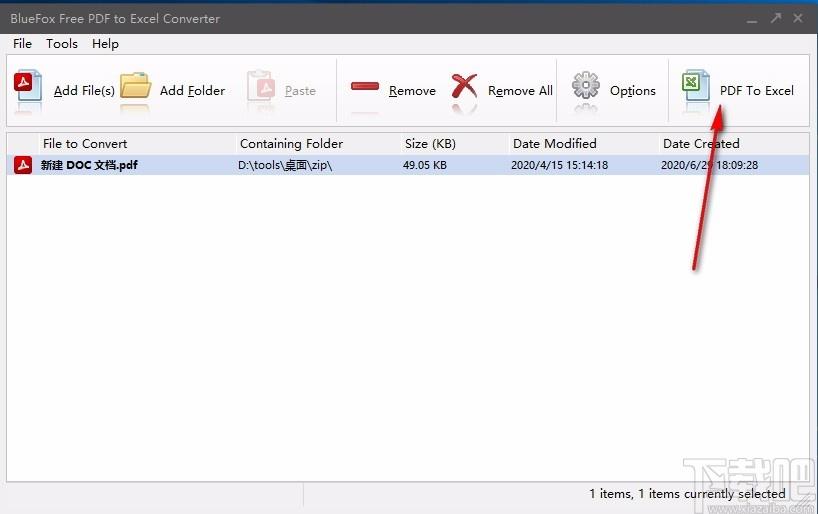Open the Help menu
Screen dimensions: 818x514
tap(105, 44)
